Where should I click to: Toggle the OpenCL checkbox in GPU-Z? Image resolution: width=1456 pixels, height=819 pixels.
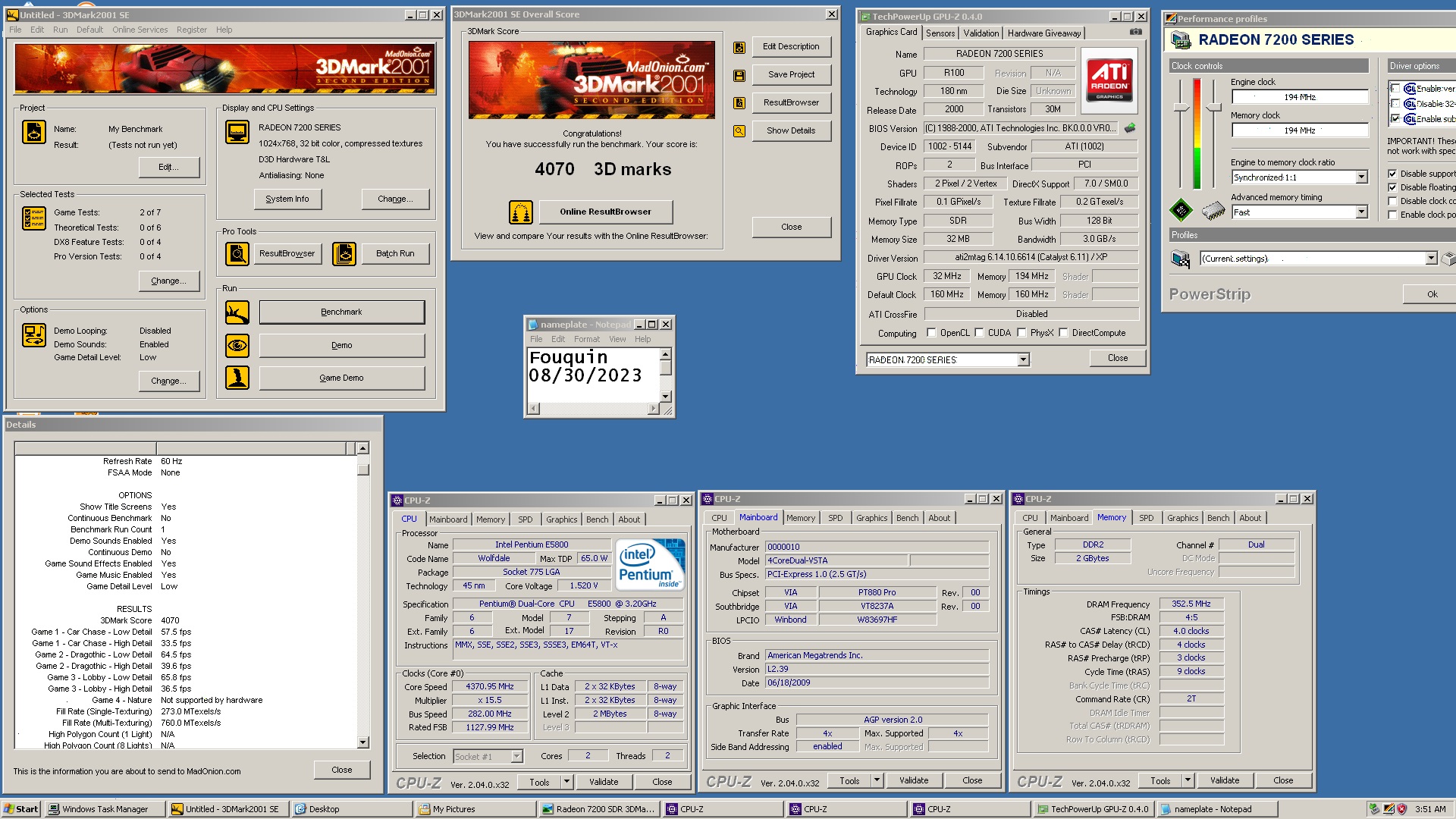click(x=932, y=333)
